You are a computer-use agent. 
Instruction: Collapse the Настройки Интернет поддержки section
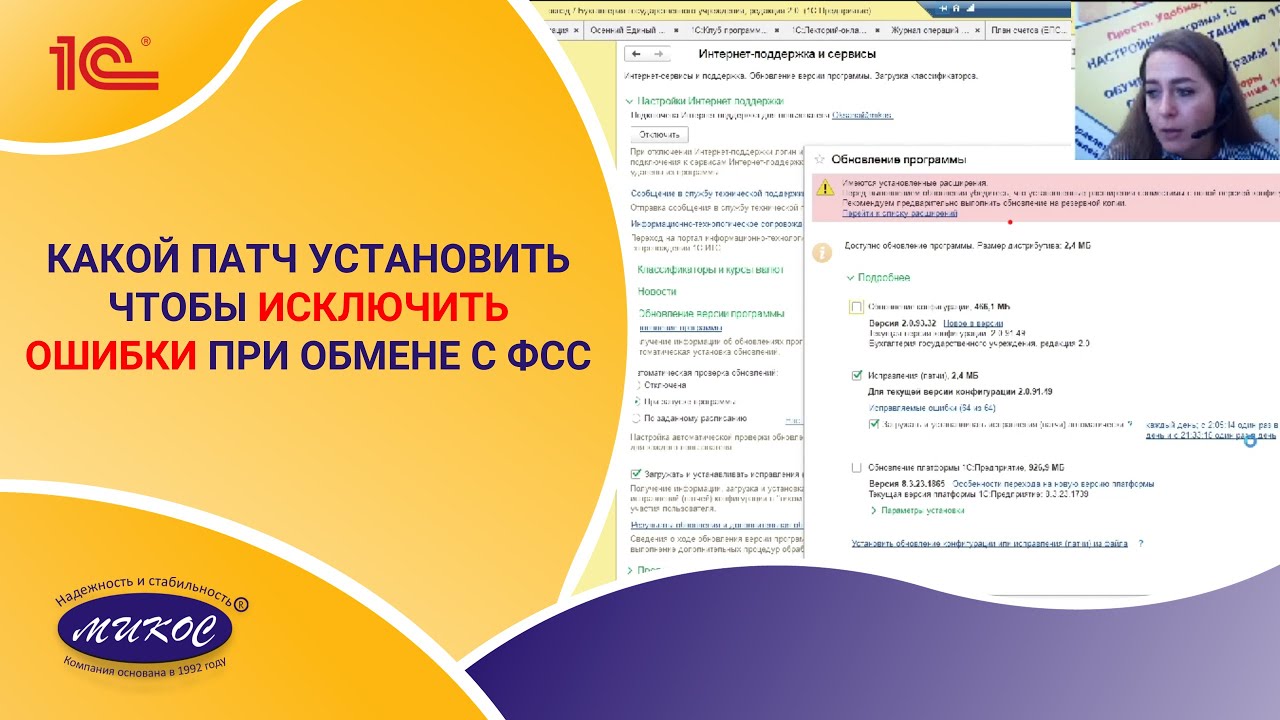(x=630, y=101)
